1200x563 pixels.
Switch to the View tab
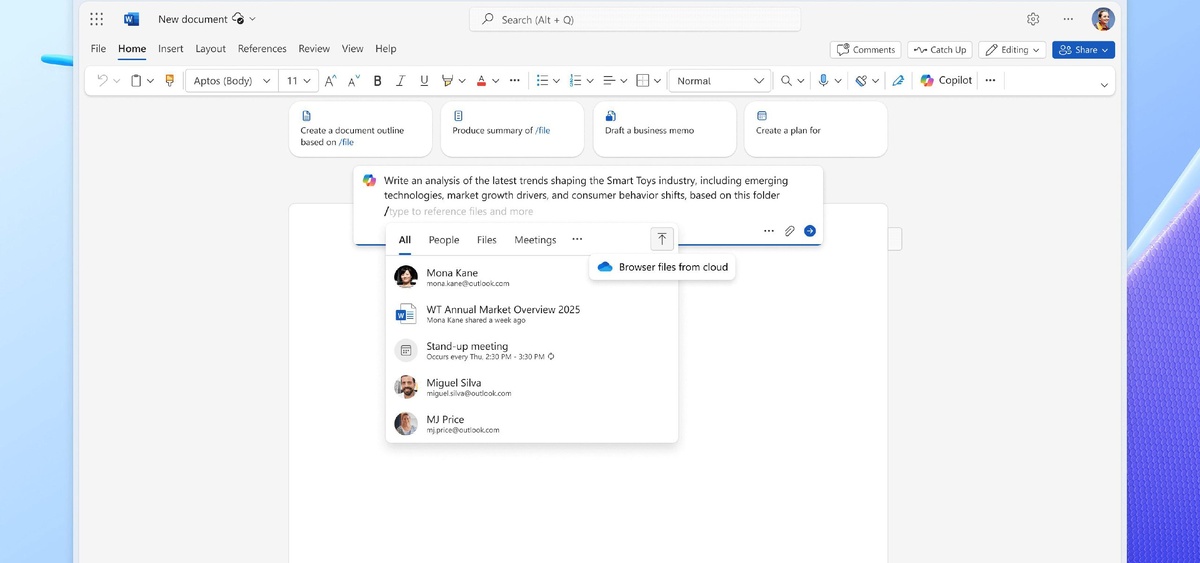coord(352,48)
